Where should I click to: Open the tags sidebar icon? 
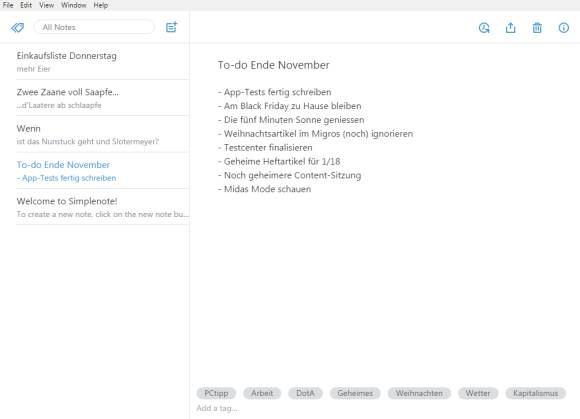17,27
